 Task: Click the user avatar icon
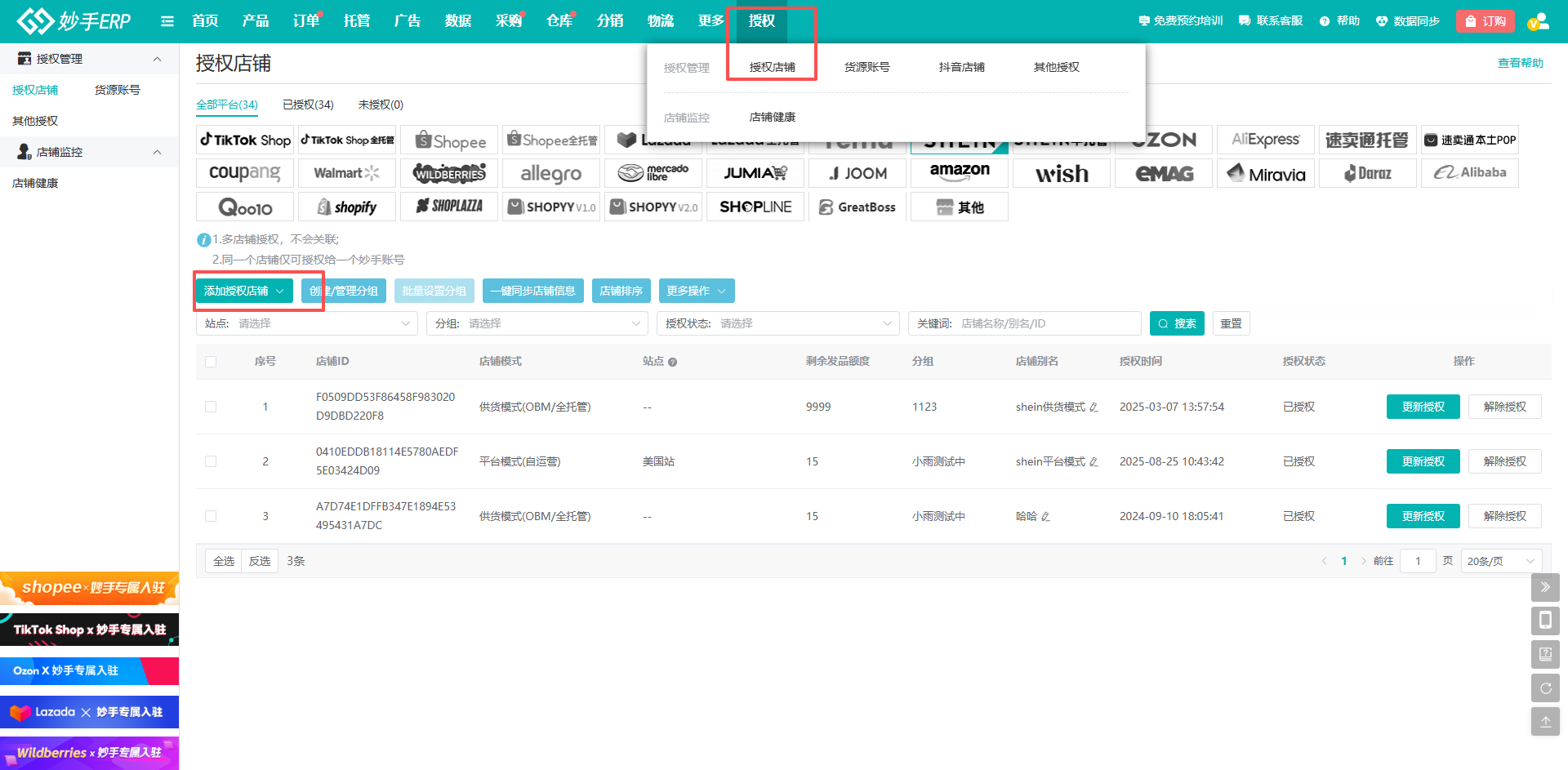click(x=1538, y=21)
